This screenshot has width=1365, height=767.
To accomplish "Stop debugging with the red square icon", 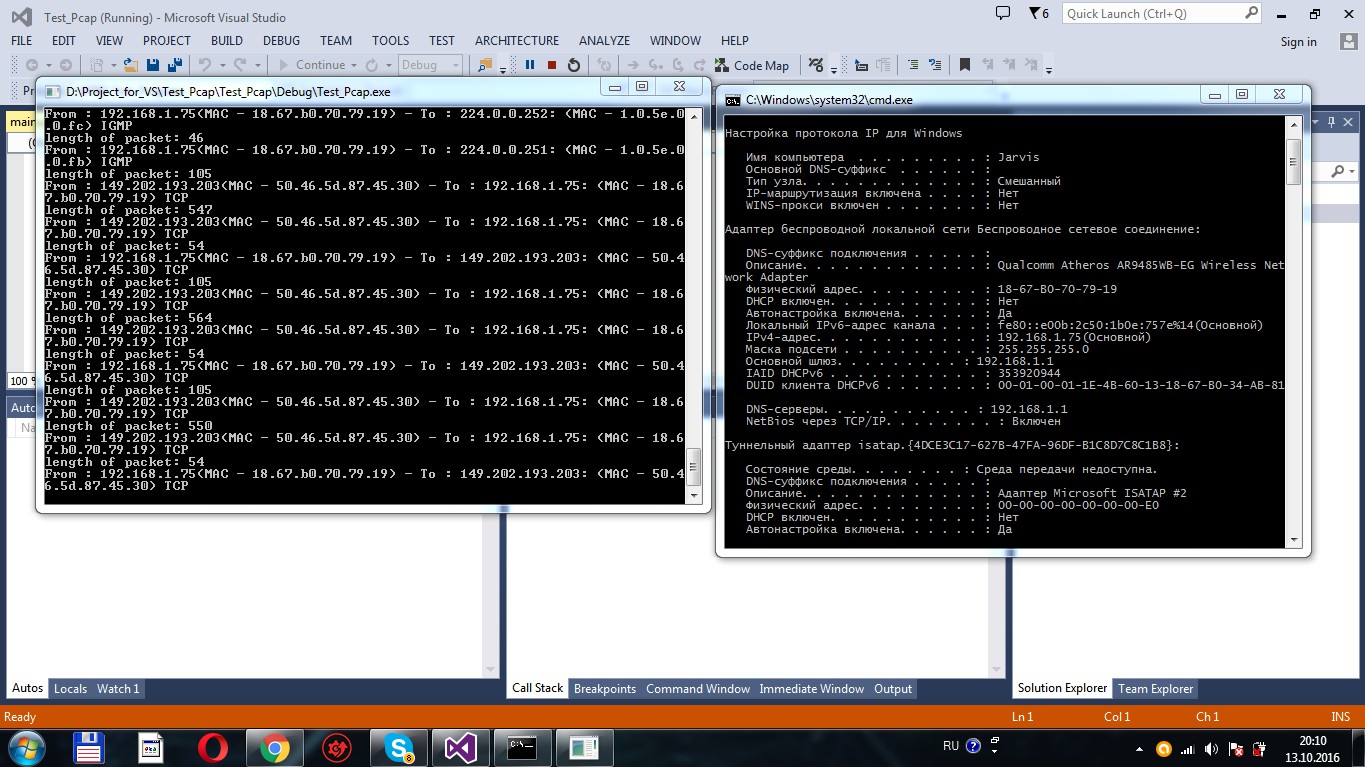I will (x=552, y=65).
